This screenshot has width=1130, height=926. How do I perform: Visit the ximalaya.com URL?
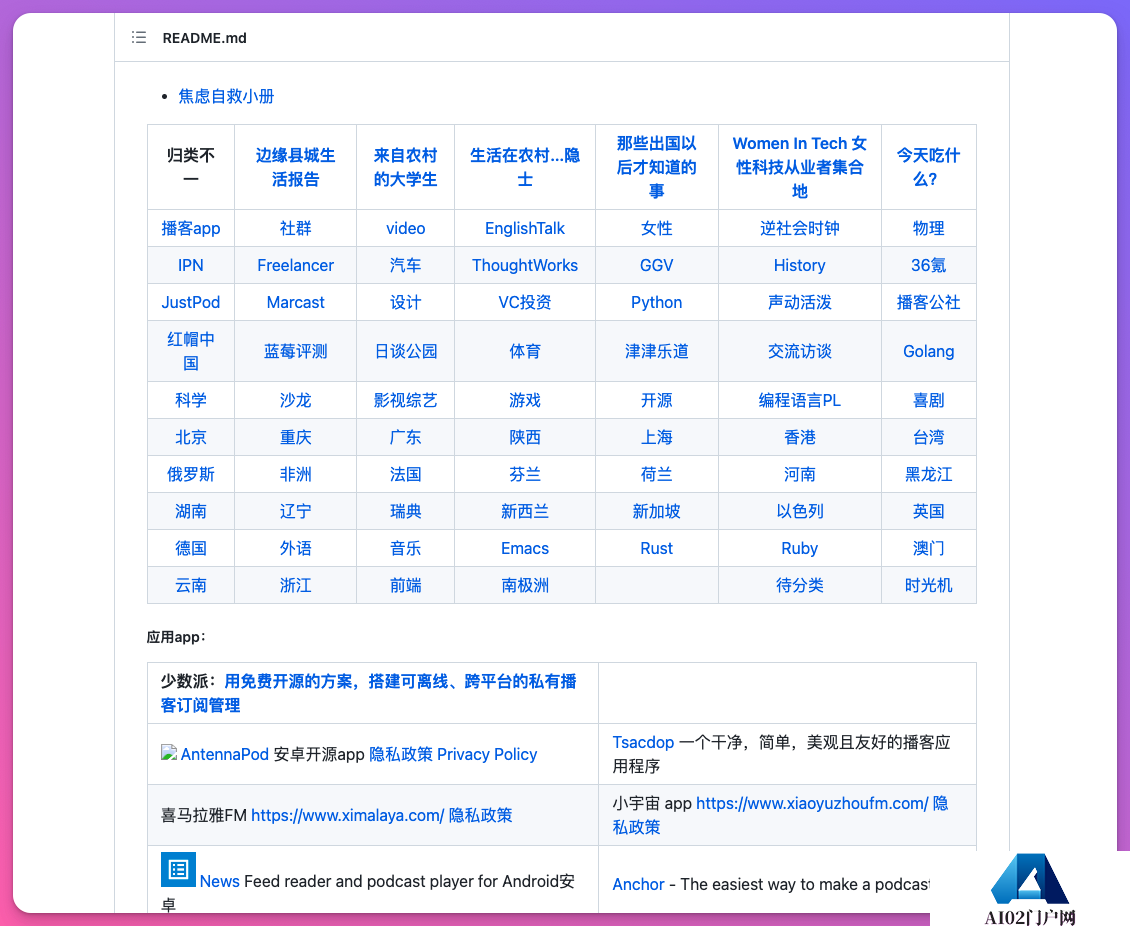[x=347, y=815]
